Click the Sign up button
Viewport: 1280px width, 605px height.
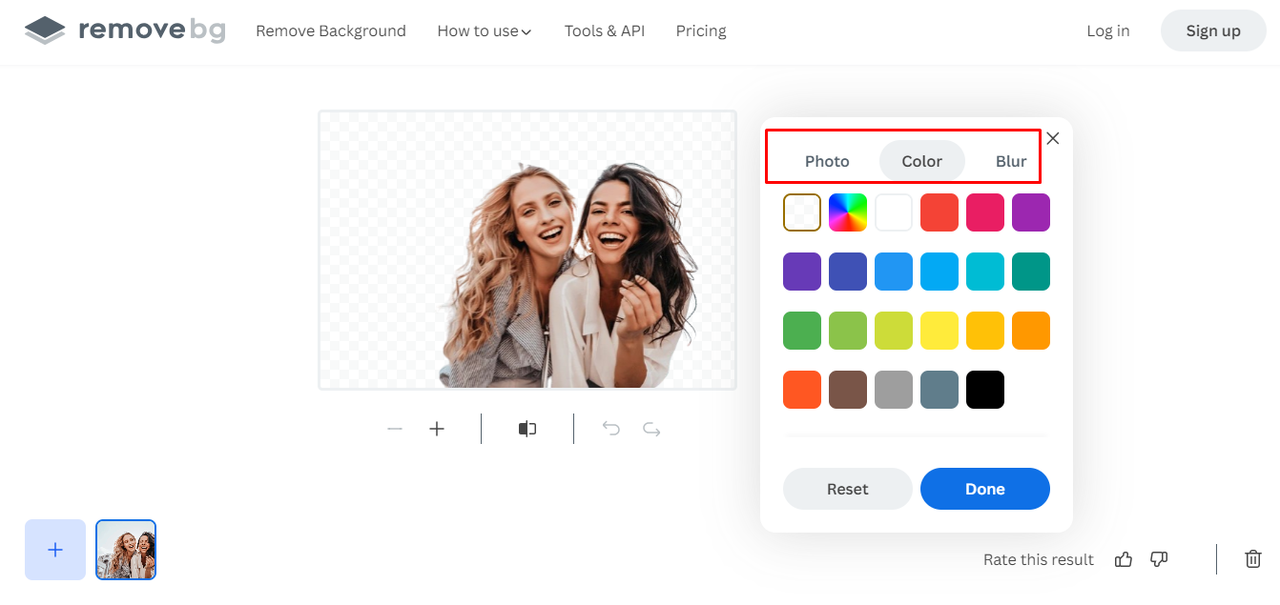click(x=1213, y=31)
